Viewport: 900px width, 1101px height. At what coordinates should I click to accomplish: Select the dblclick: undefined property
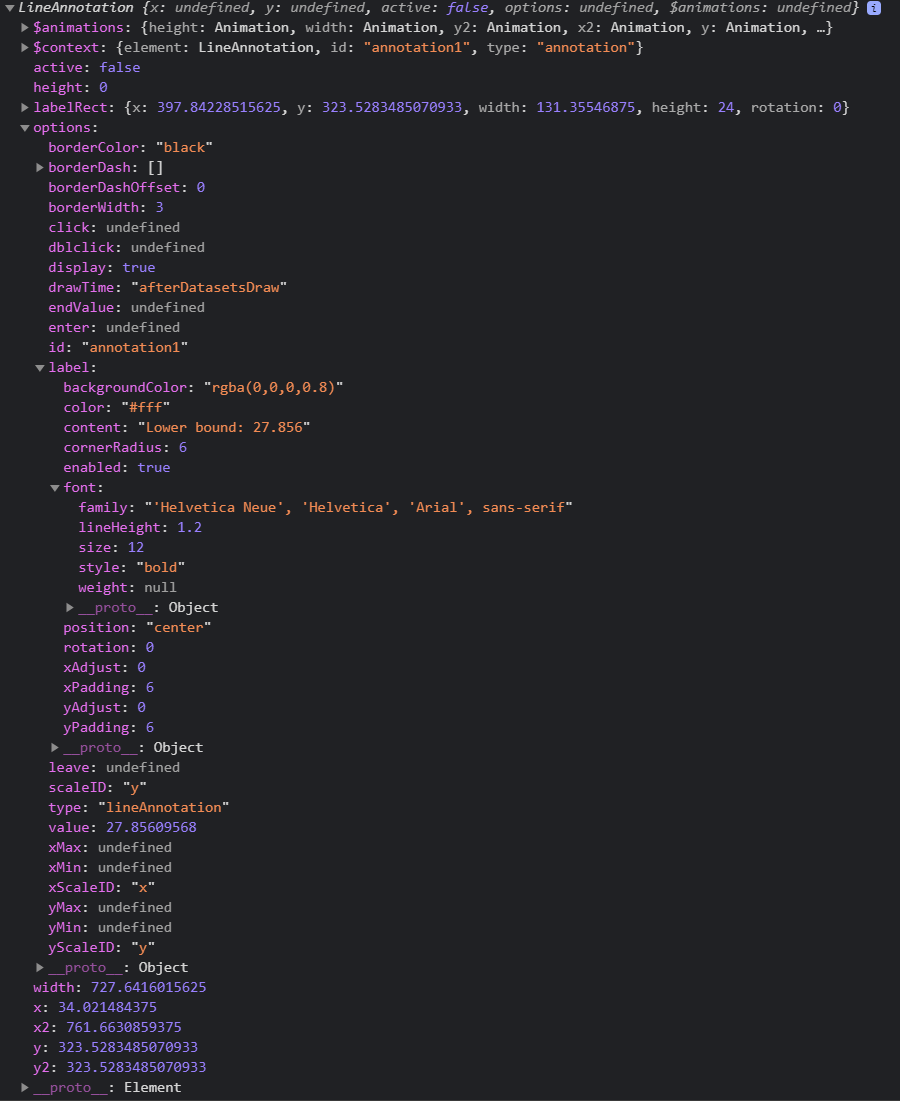[x=126, y=248]
